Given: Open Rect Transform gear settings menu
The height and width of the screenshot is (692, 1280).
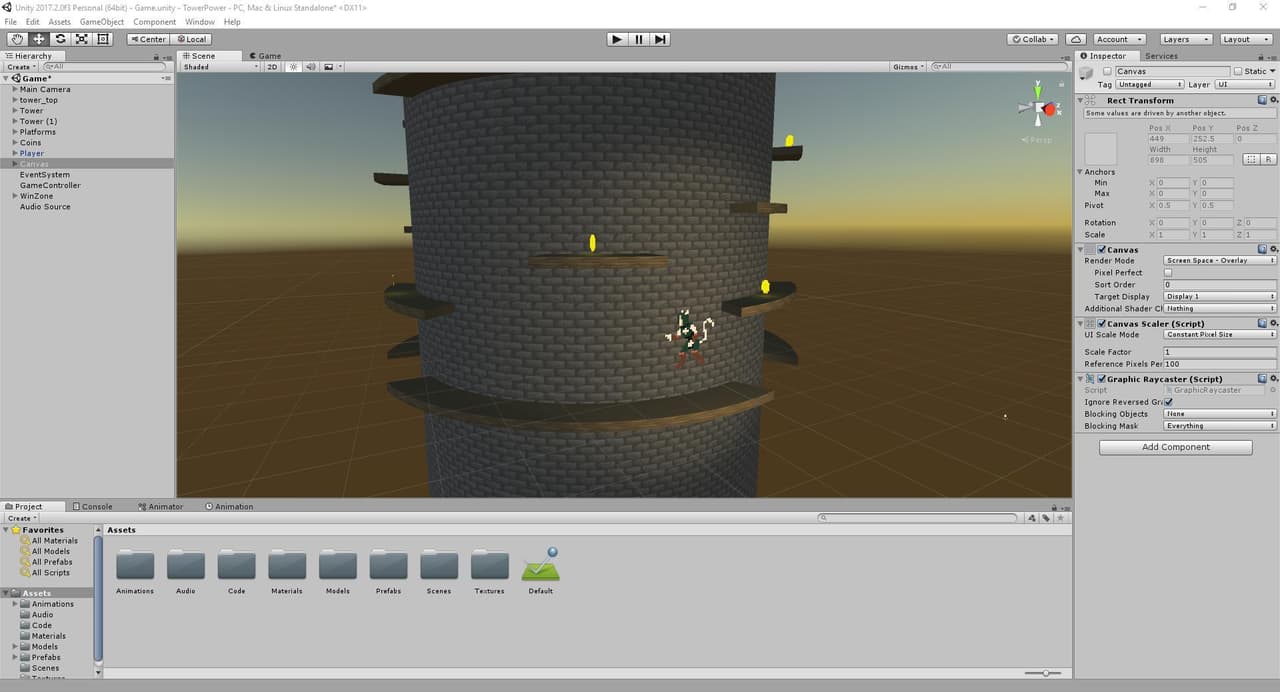Looking at the screenshot, I should 1272,100.
